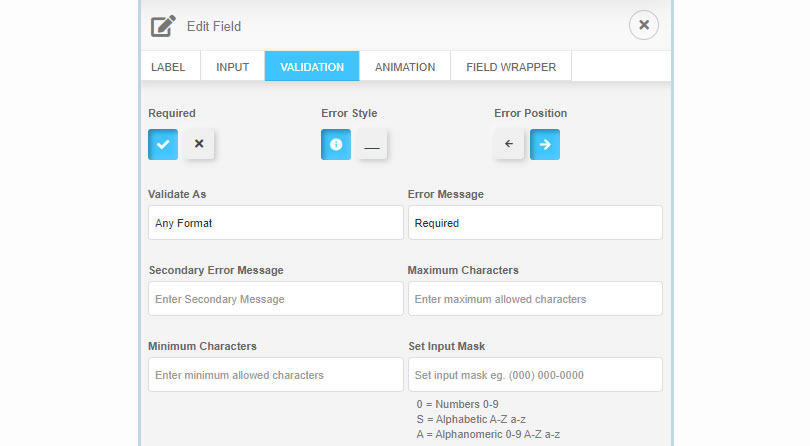Image resolution: width=810 pixels, height=446 pixels.
Task: Click the 'Error Style' label
Action: [x=349, y=113]
